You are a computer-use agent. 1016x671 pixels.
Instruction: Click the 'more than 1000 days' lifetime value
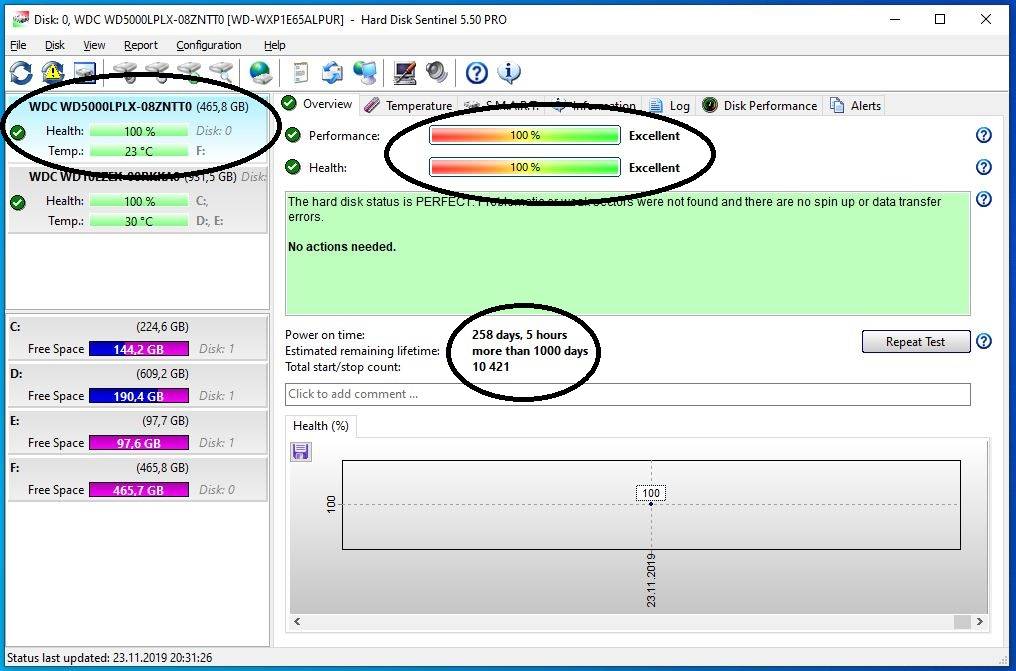[530, 351]
